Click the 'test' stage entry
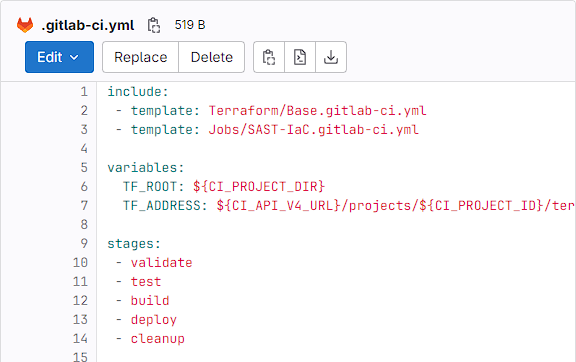The width and height of the screenshot is (576, 362). coord(146,282)
